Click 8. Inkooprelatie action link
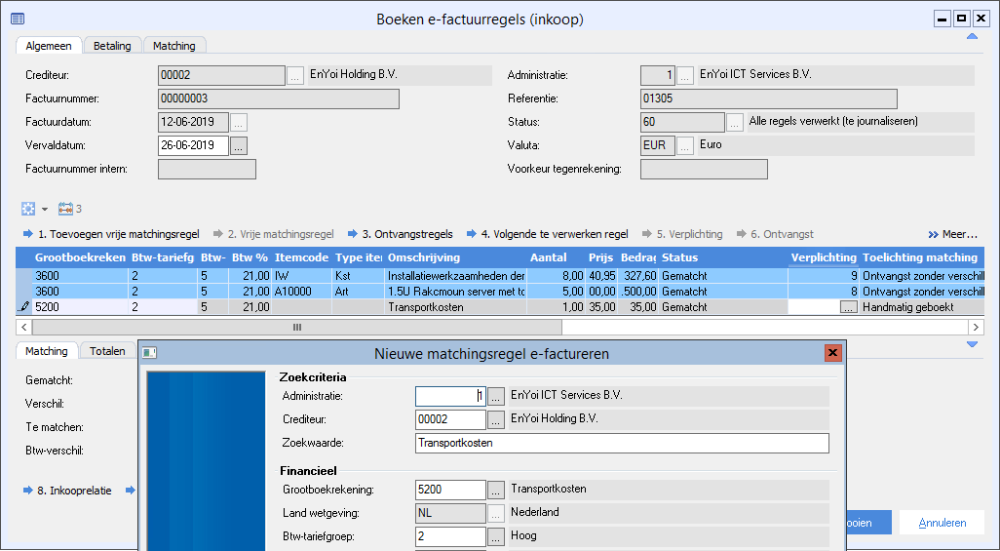The height and width of the screenshot is (551, 1000). [x=67, y=490]
